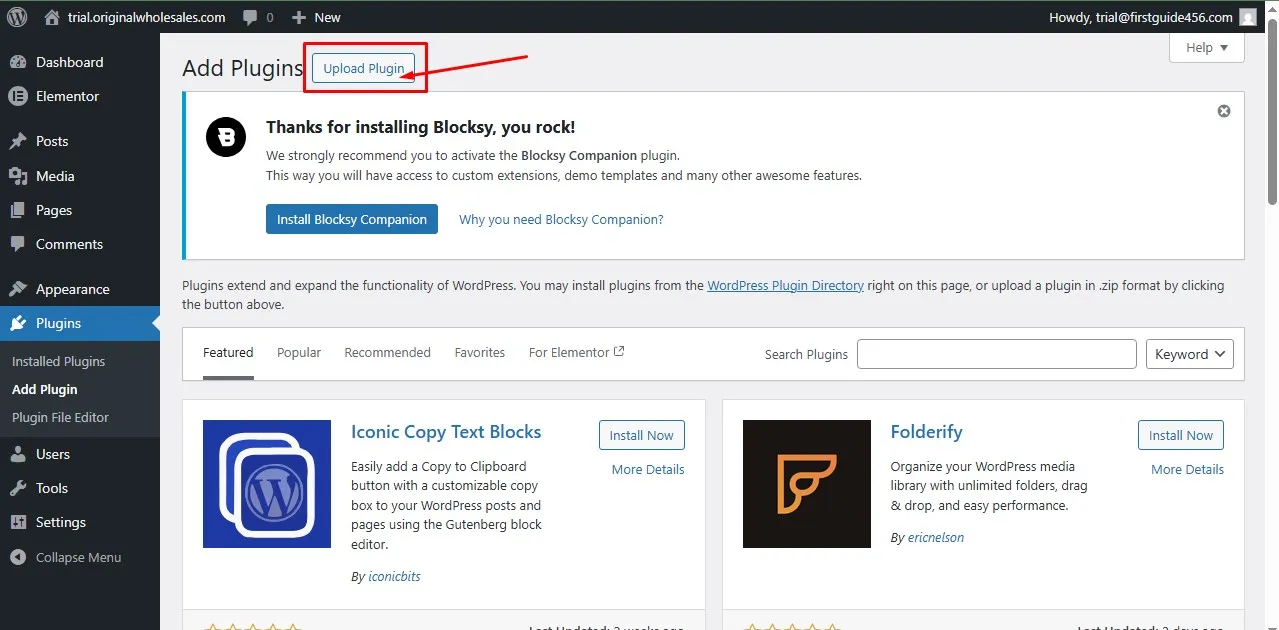Open the Help panel dropdown
Viewport: 1279px width, 630px height.
[1205, 47]
